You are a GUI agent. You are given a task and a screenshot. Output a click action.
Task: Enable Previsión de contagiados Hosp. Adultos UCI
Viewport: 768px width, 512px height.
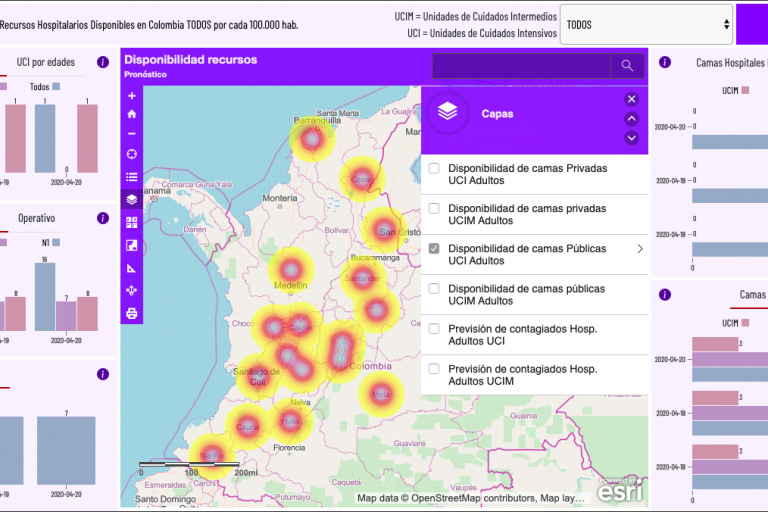click(x=434, y=329)
